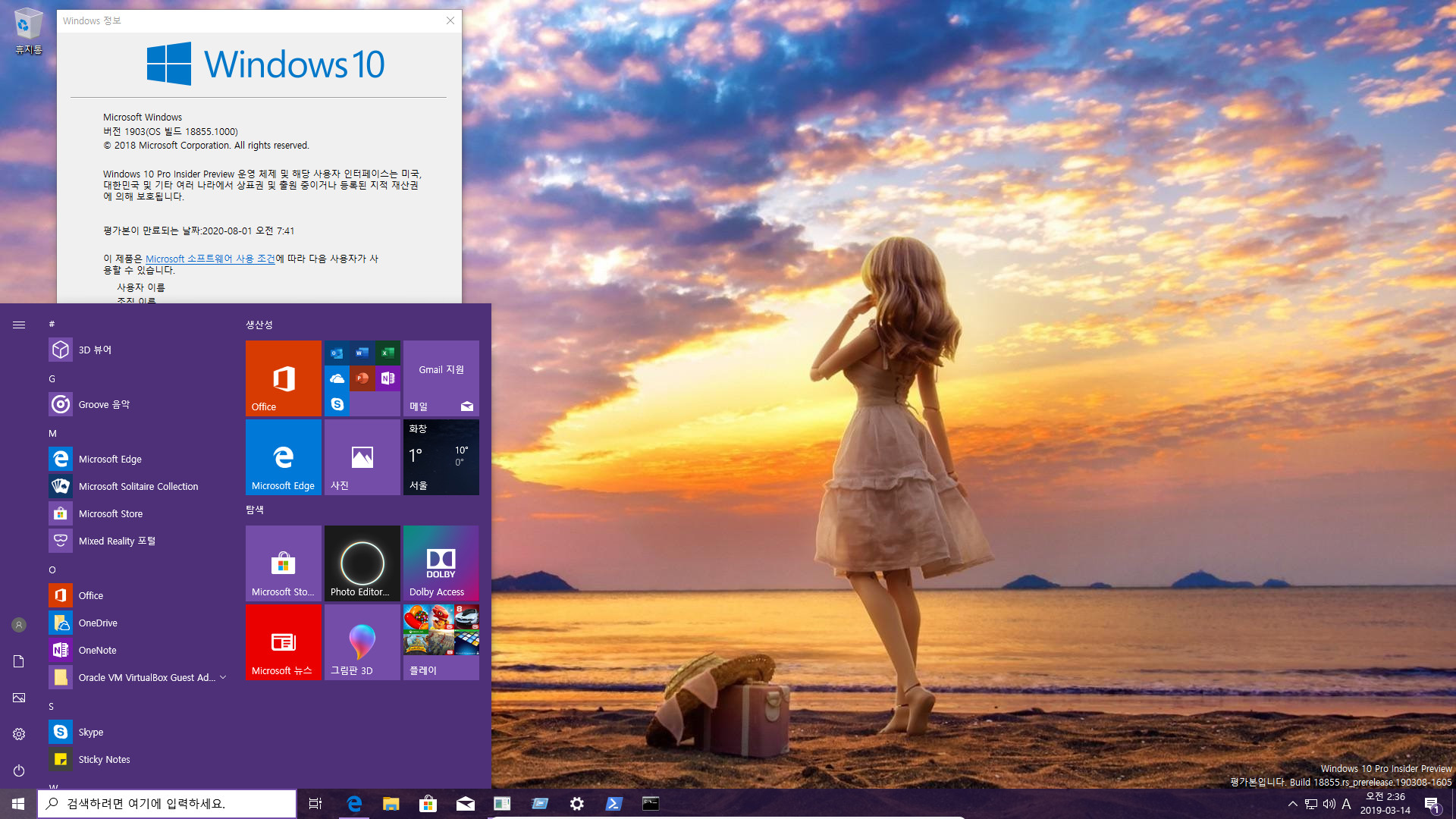Open the Recycle Bin desktop icon
The width and height of the screenshot is (1456, 819).
[28, 31]
